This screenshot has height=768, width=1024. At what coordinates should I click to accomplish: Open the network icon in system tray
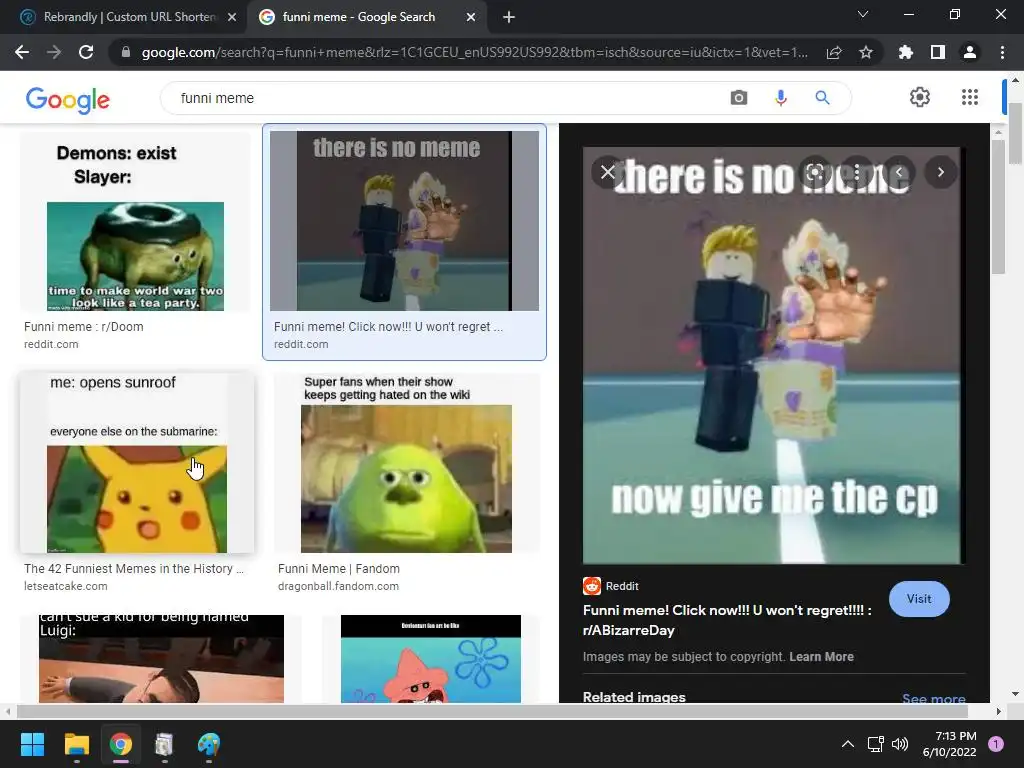[875, 744]
